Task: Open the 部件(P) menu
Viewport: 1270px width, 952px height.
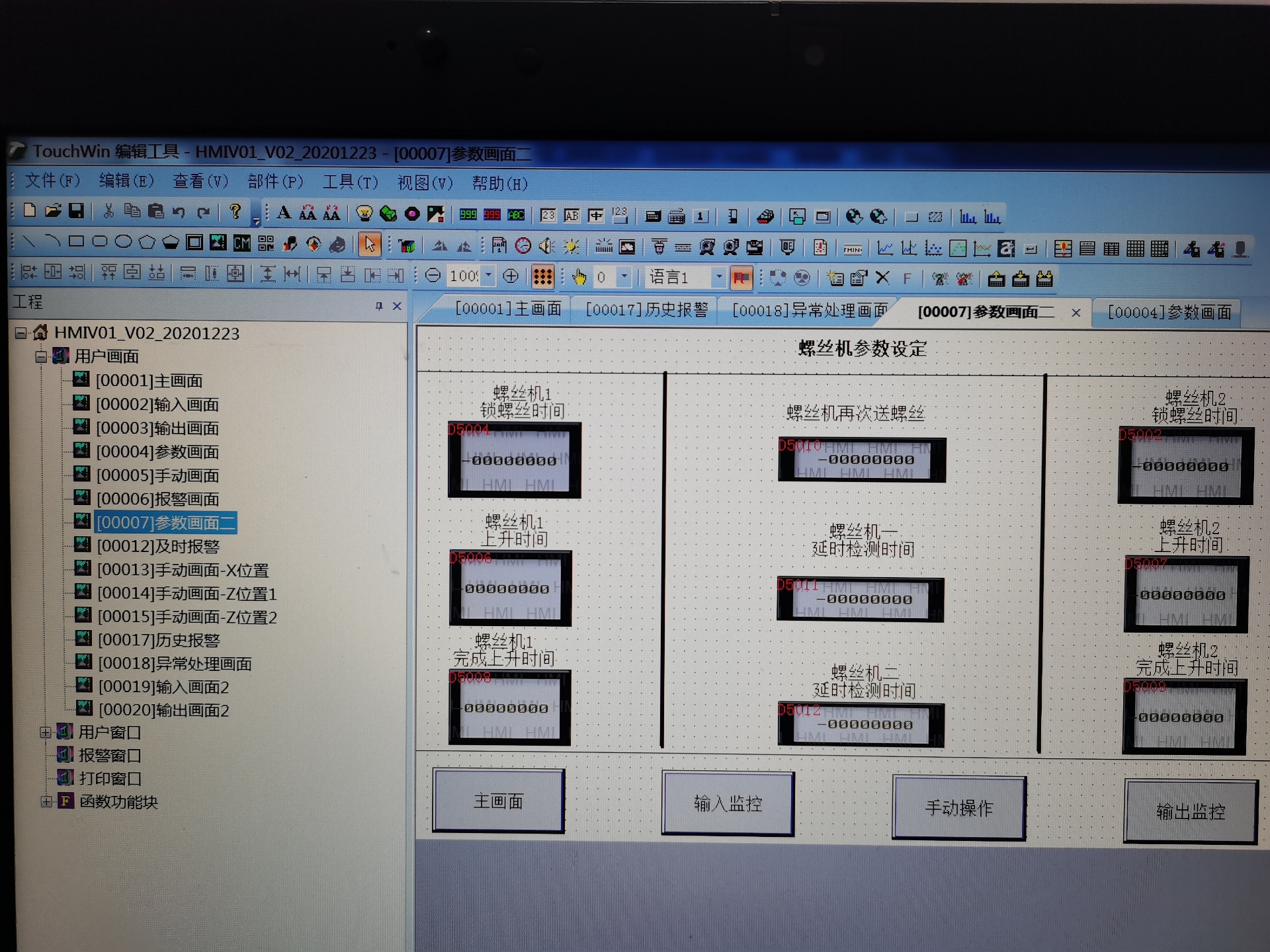Action: 275,182
